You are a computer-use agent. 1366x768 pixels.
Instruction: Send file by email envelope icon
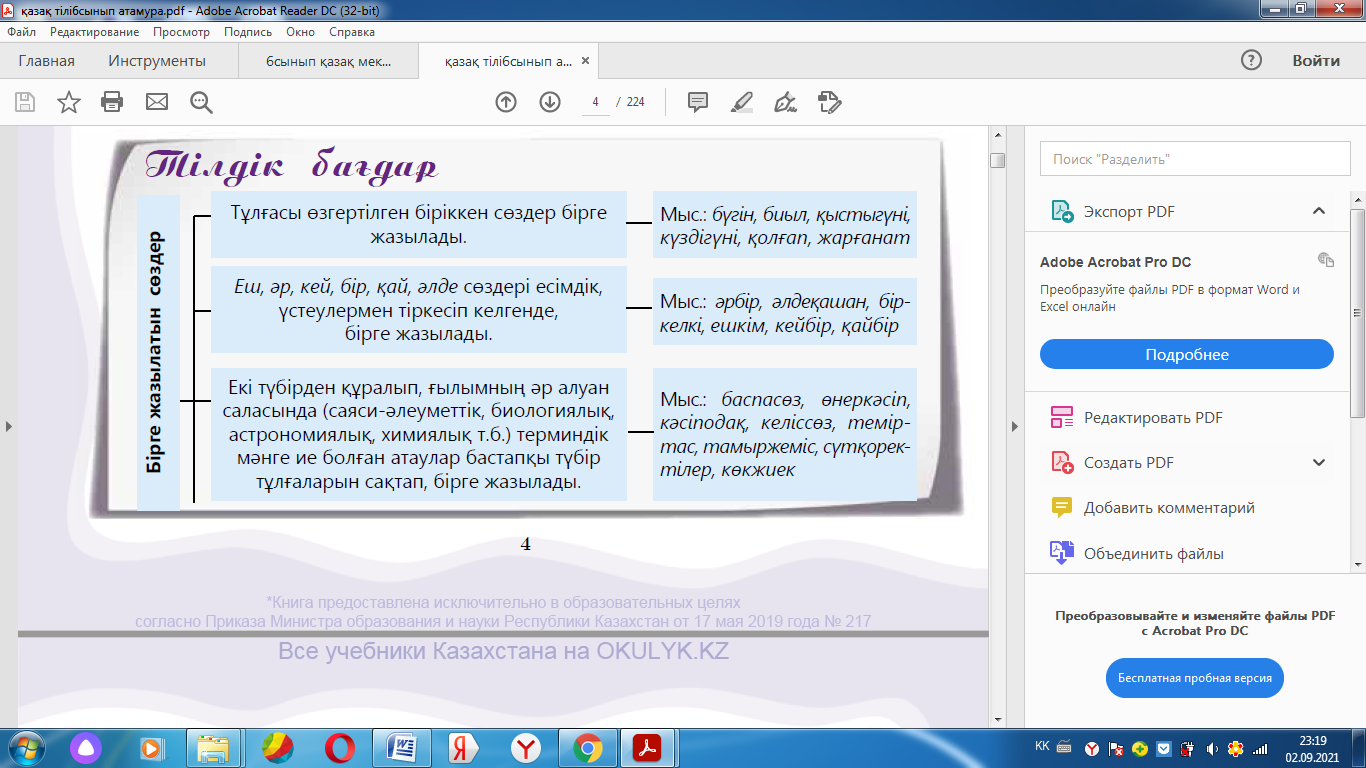pos(157,102)
